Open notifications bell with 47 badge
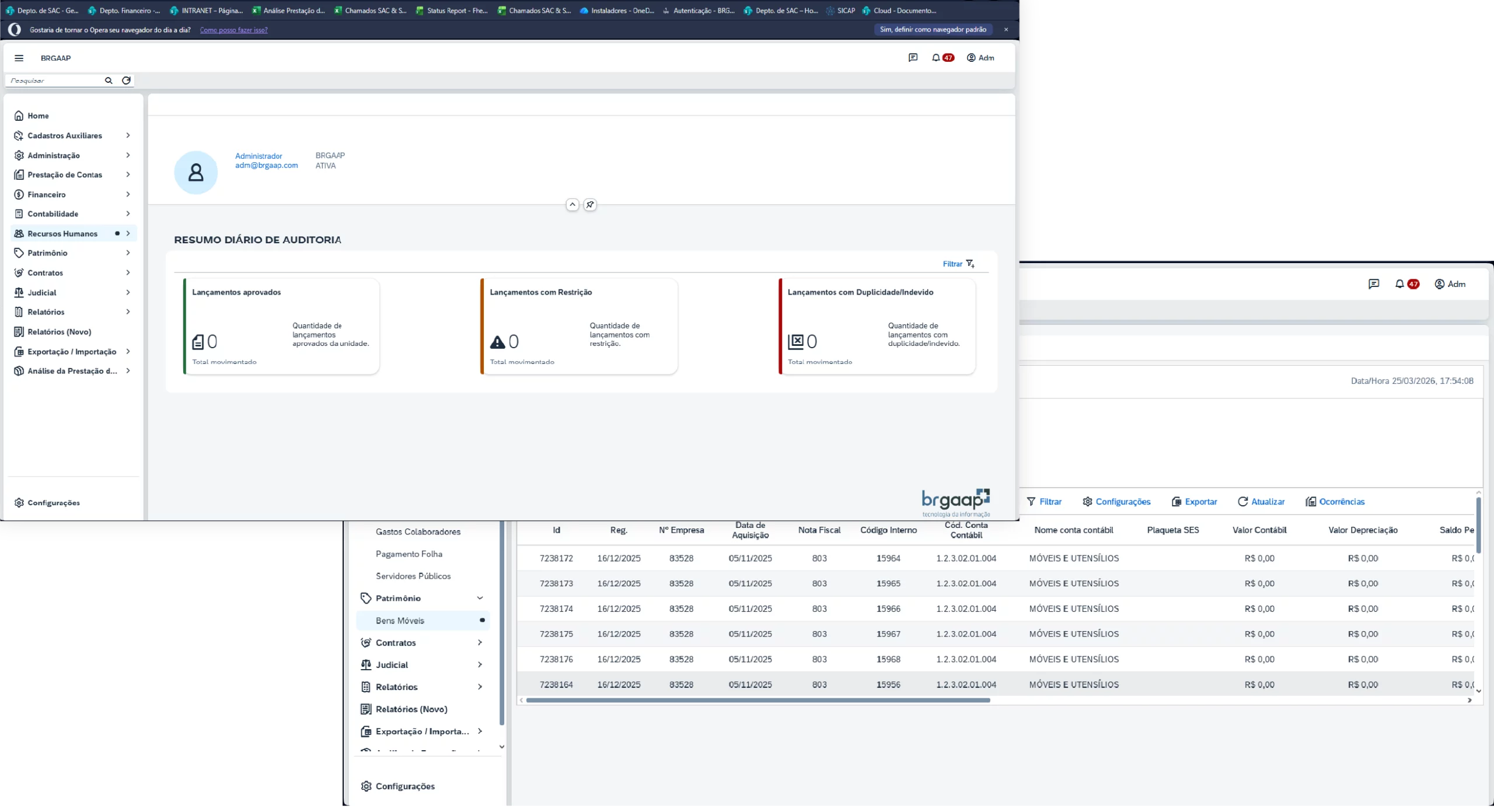Image resolution: width=1494 pixels, height=812 pixels. coord(936,58)
